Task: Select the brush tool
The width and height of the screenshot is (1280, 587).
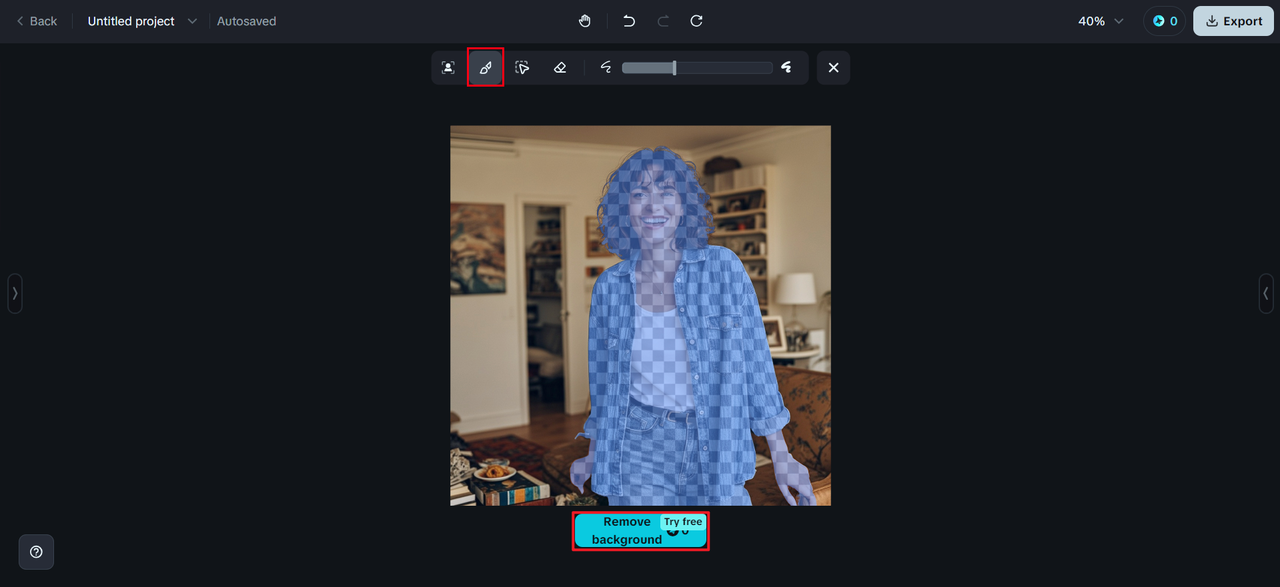Action: click(x=485, y=68)
